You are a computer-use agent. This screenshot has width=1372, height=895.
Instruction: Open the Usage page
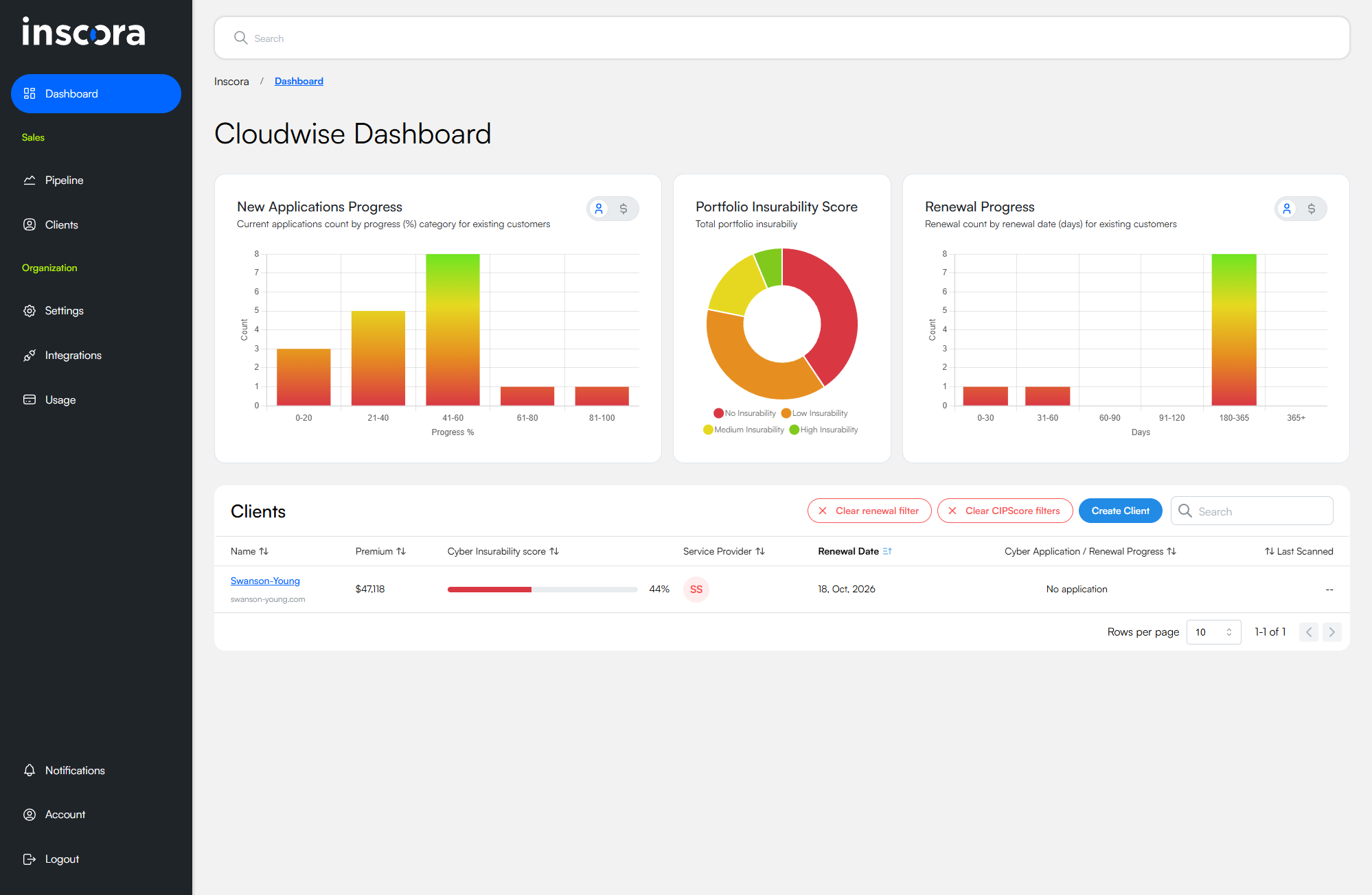(x=60, y=399)
